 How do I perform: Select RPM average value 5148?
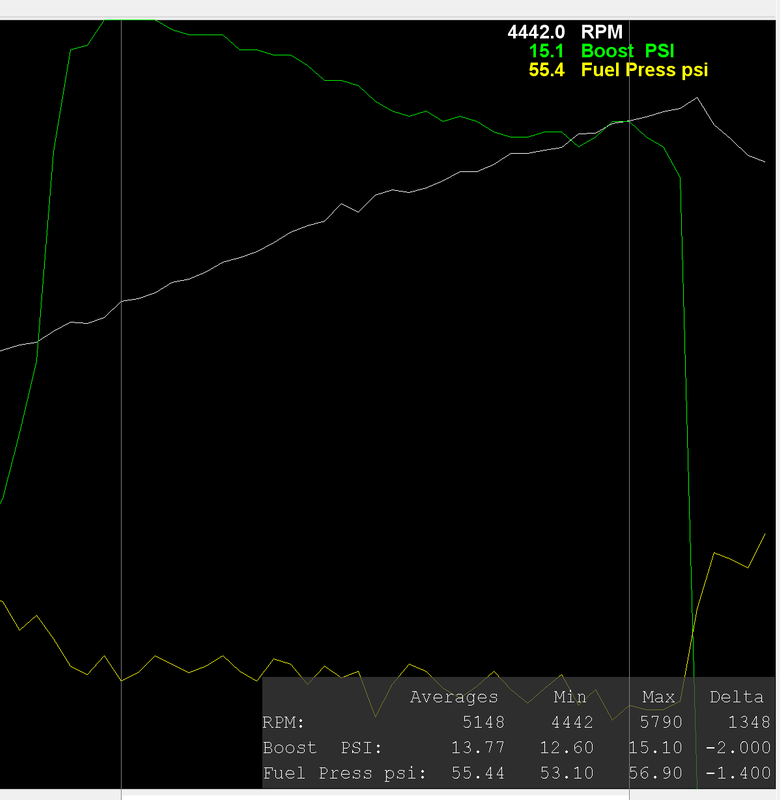pos(483,722)
